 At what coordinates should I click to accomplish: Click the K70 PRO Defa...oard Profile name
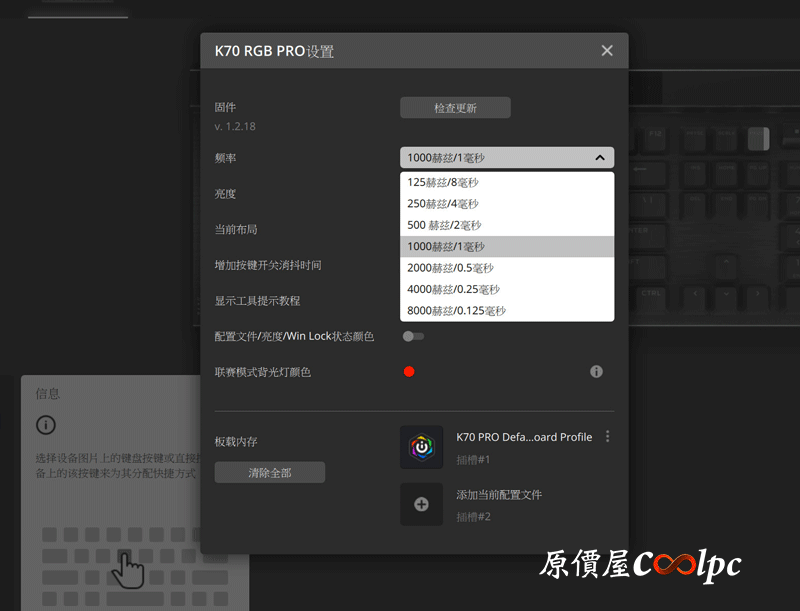pos(524,437)
